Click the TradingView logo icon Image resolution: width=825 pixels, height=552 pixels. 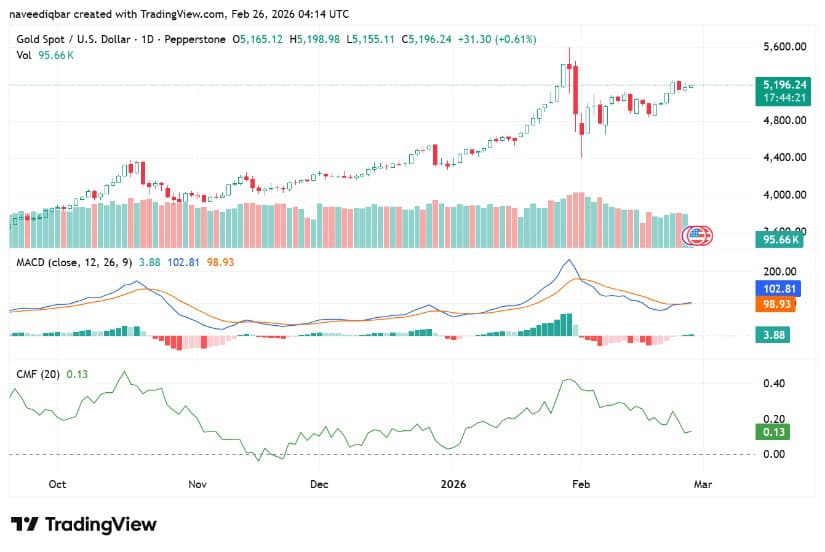tap(24, 525)
